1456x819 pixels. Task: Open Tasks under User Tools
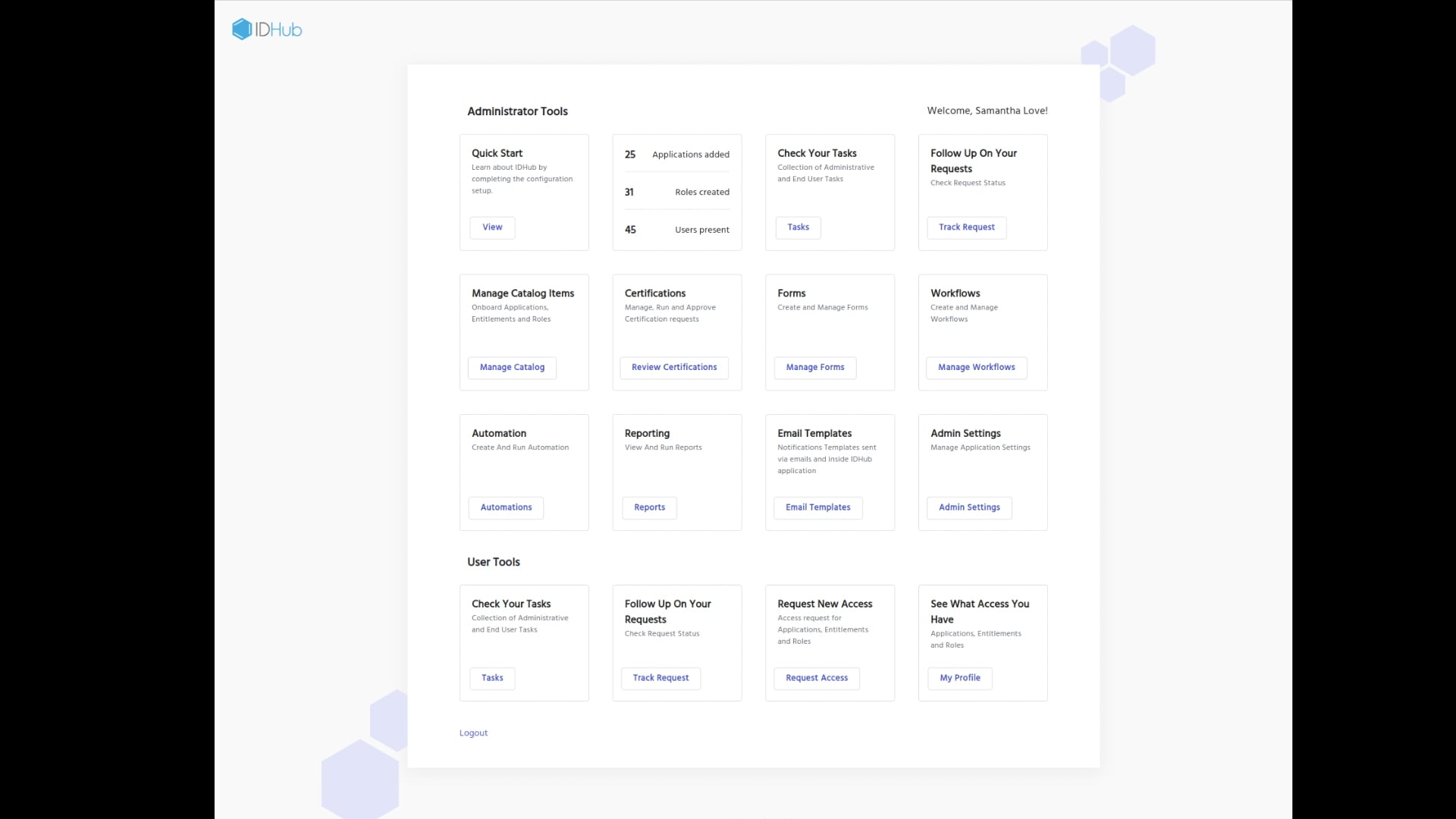492,679
